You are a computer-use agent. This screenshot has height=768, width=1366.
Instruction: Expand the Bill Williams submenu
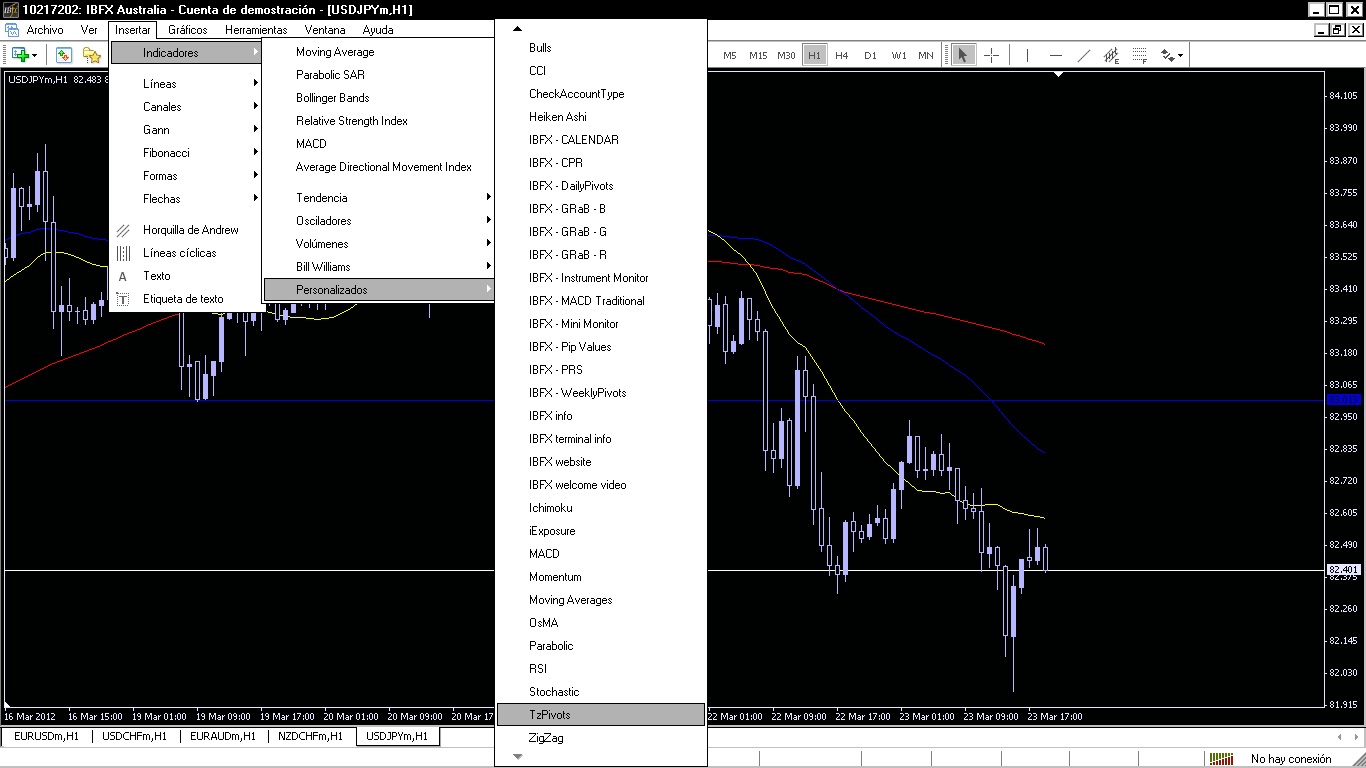point(379,267)
